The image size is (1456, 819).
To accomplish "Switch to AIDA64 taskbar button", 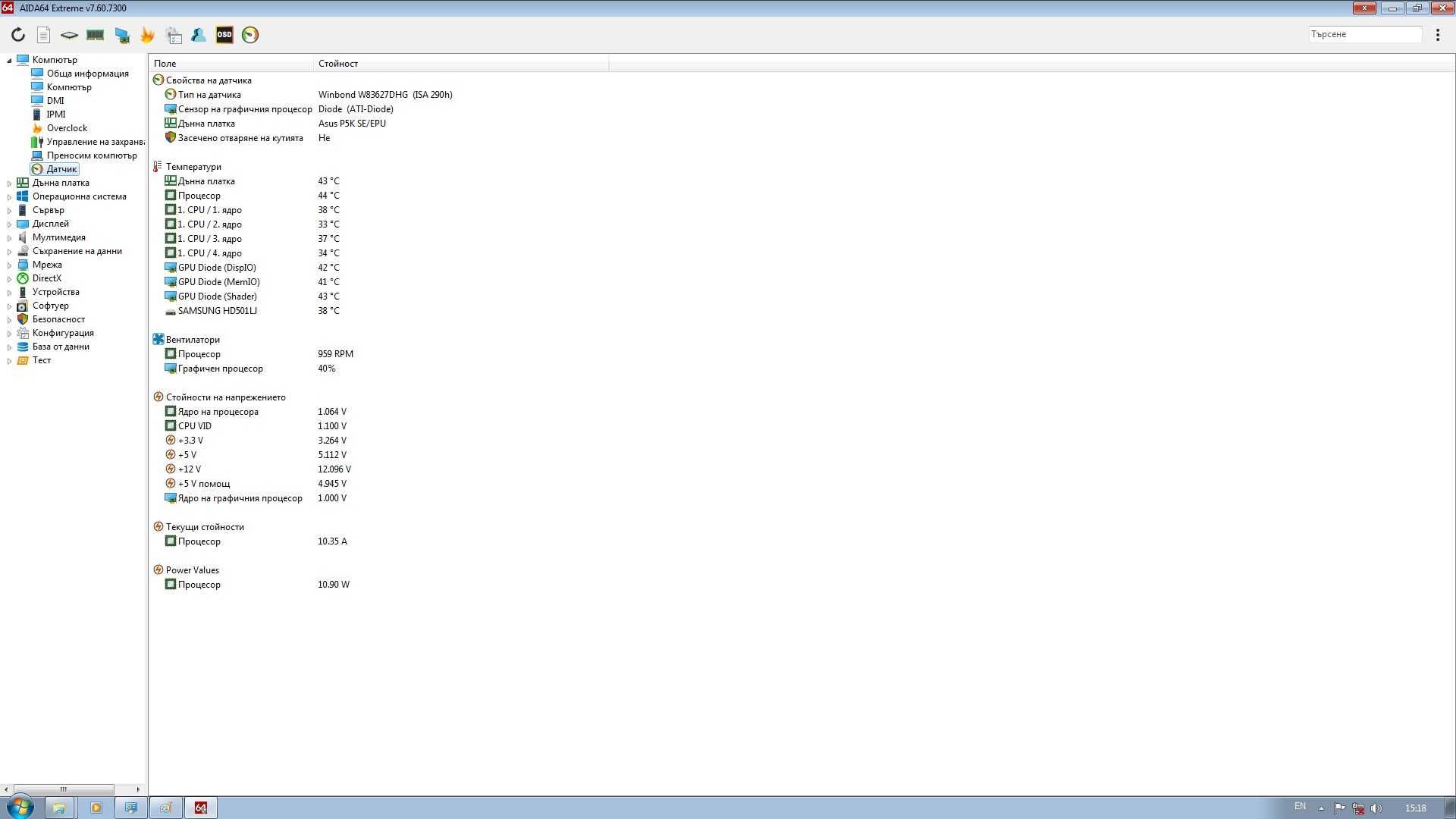I will (x=201, y=808).
